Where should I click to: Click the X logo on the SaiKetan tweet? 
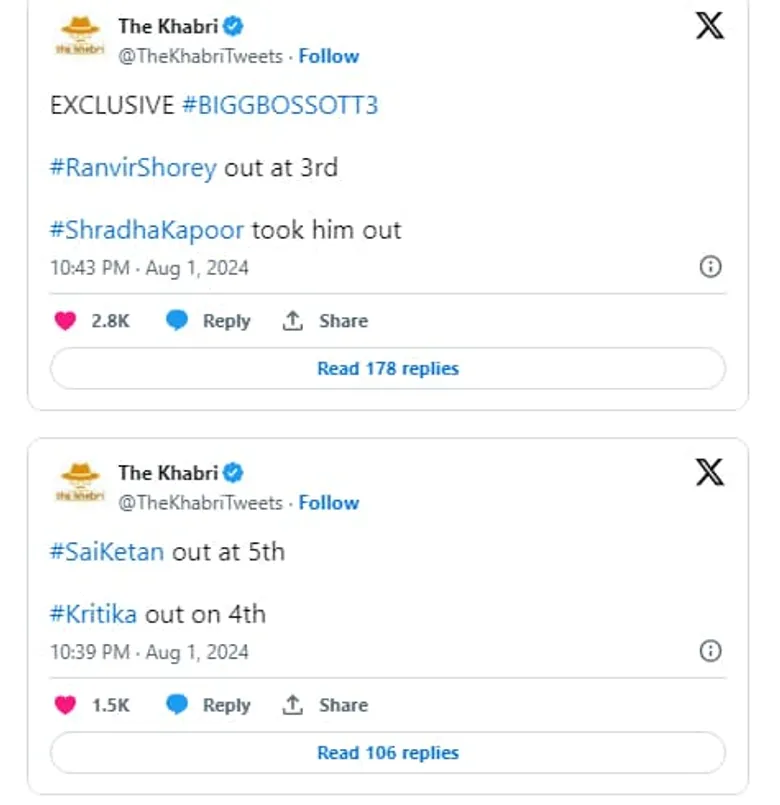[x=709, y=473]
